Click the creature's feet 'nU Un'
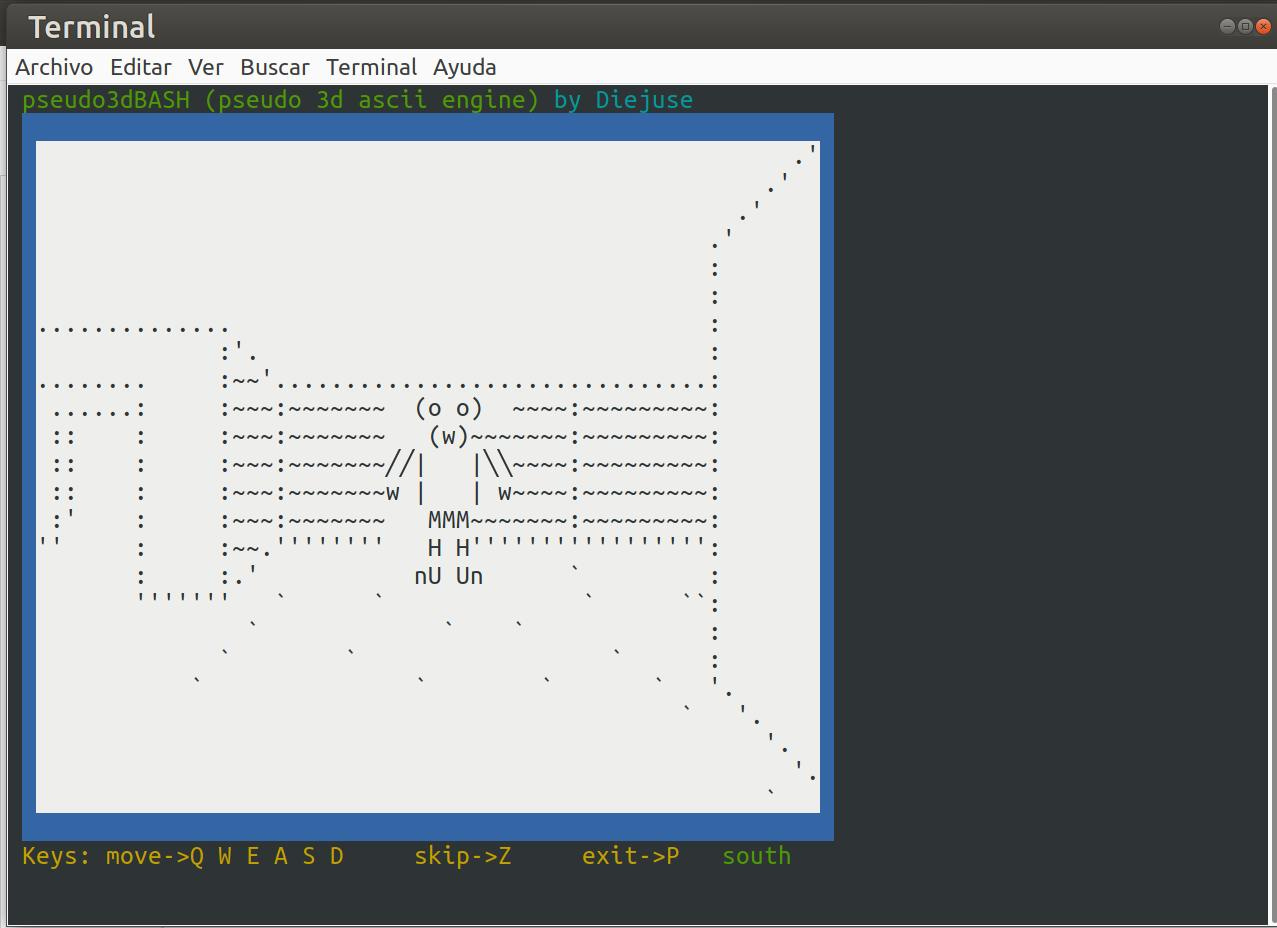 (447, 576)
